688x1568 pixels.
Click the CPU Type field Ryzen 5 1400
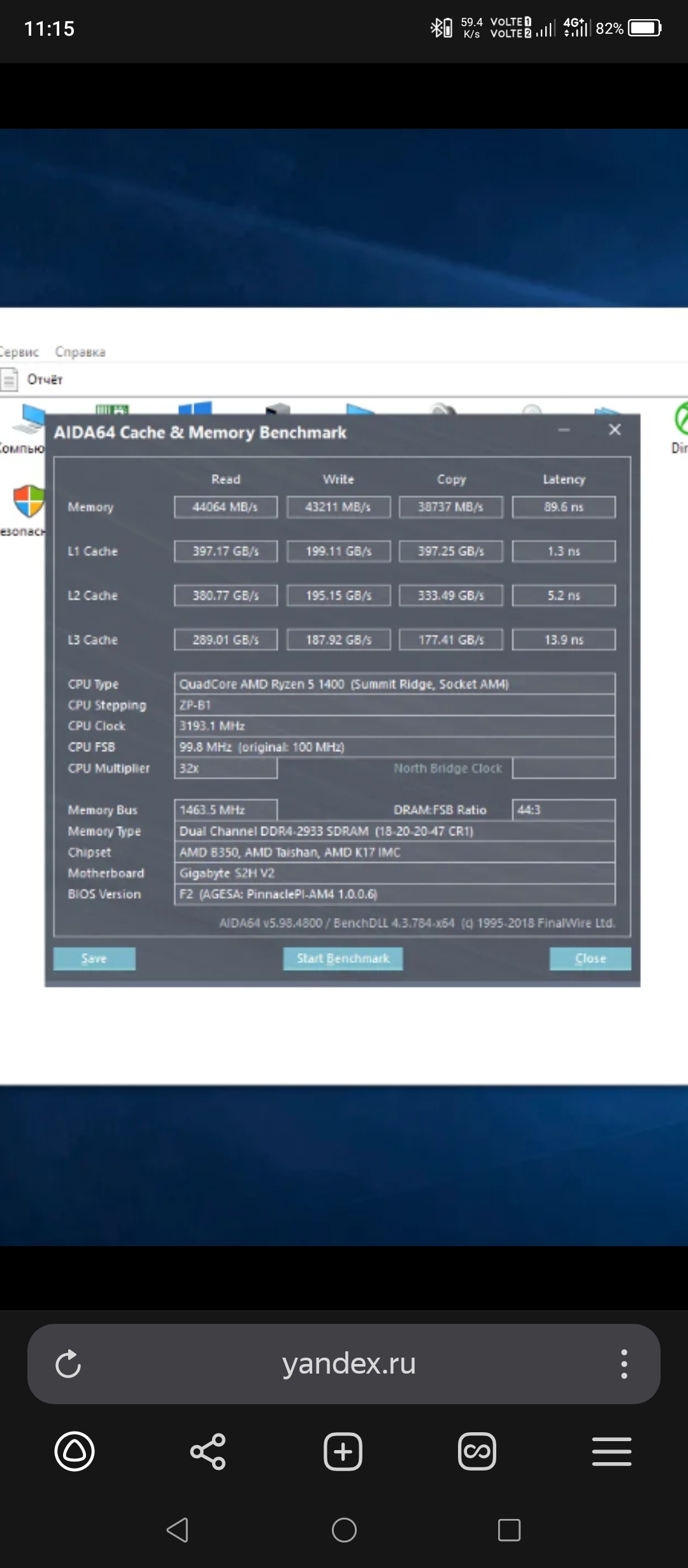click(395, 684)
